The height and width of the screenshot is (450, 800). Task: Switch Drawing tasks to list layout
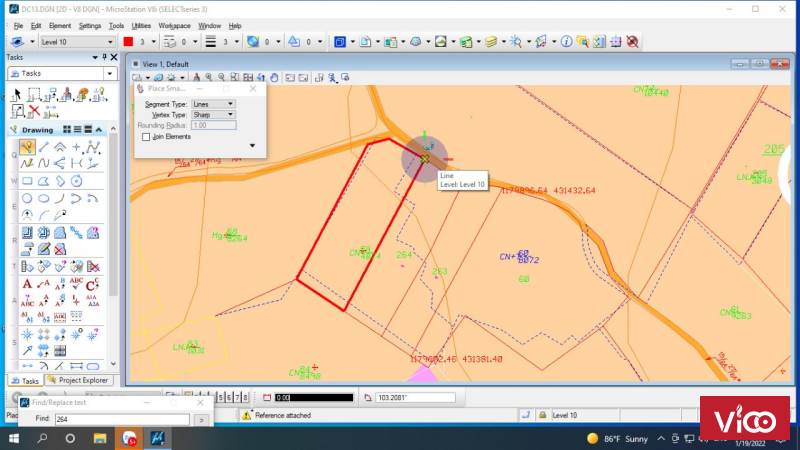(78, 130)
